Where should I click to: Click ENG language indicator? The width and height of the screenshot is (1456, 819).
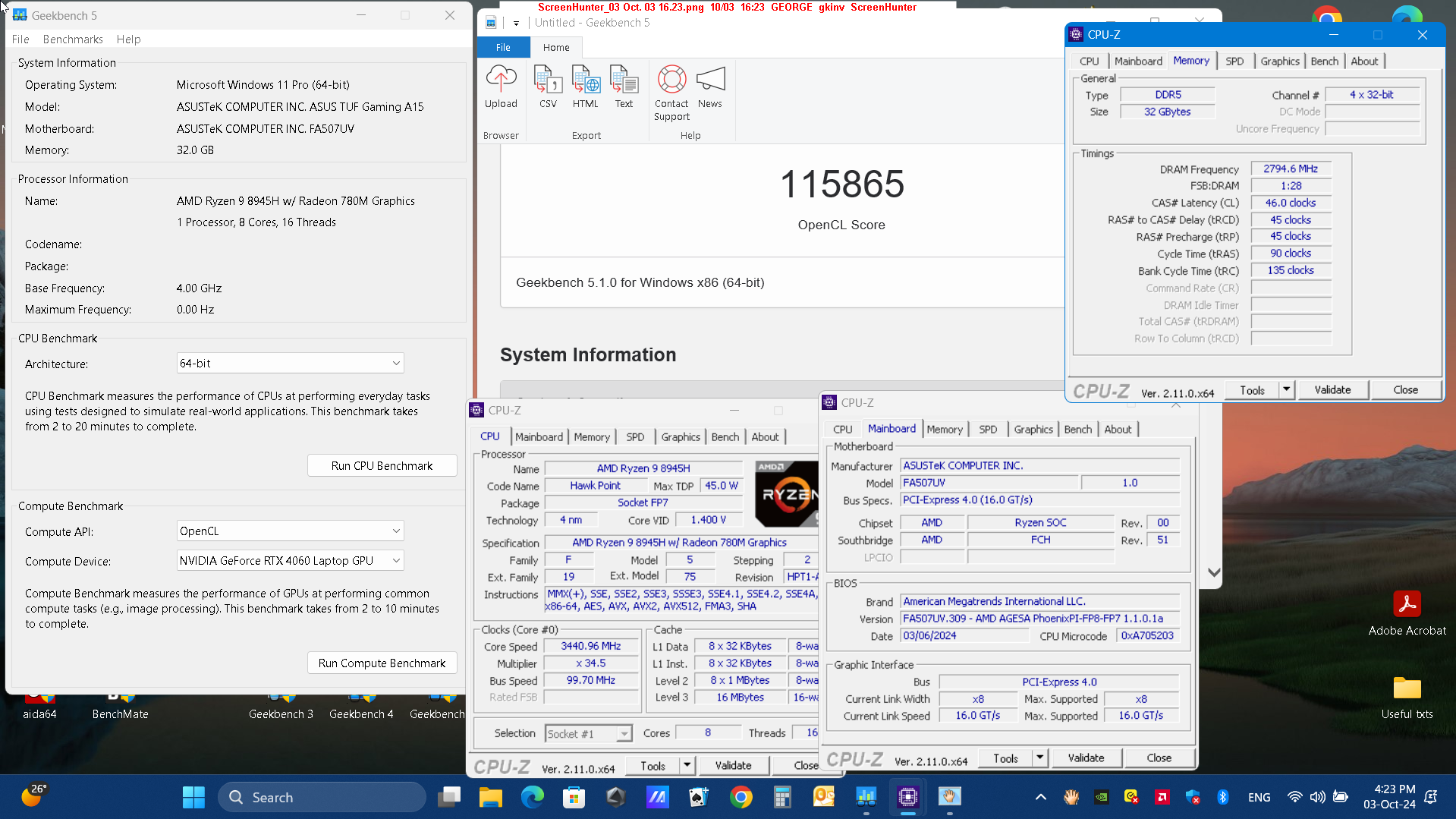tap(1259, 797)
